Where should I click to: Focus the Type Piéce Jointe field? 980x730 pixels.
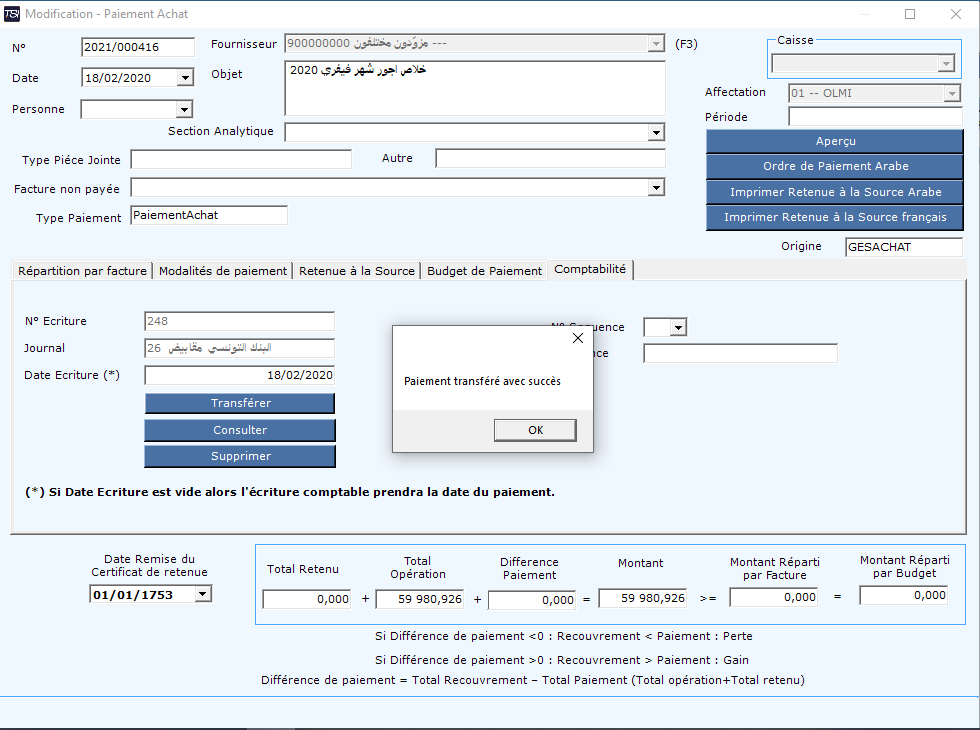point(241,159)
